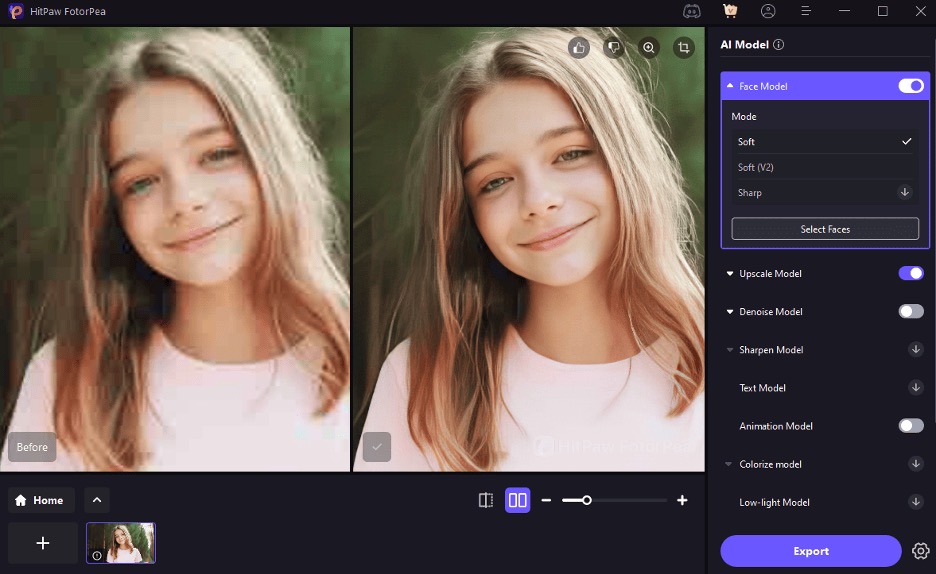936x574 pixels.
Task: Download the Sharpen Model
Action: pos(916,349)
